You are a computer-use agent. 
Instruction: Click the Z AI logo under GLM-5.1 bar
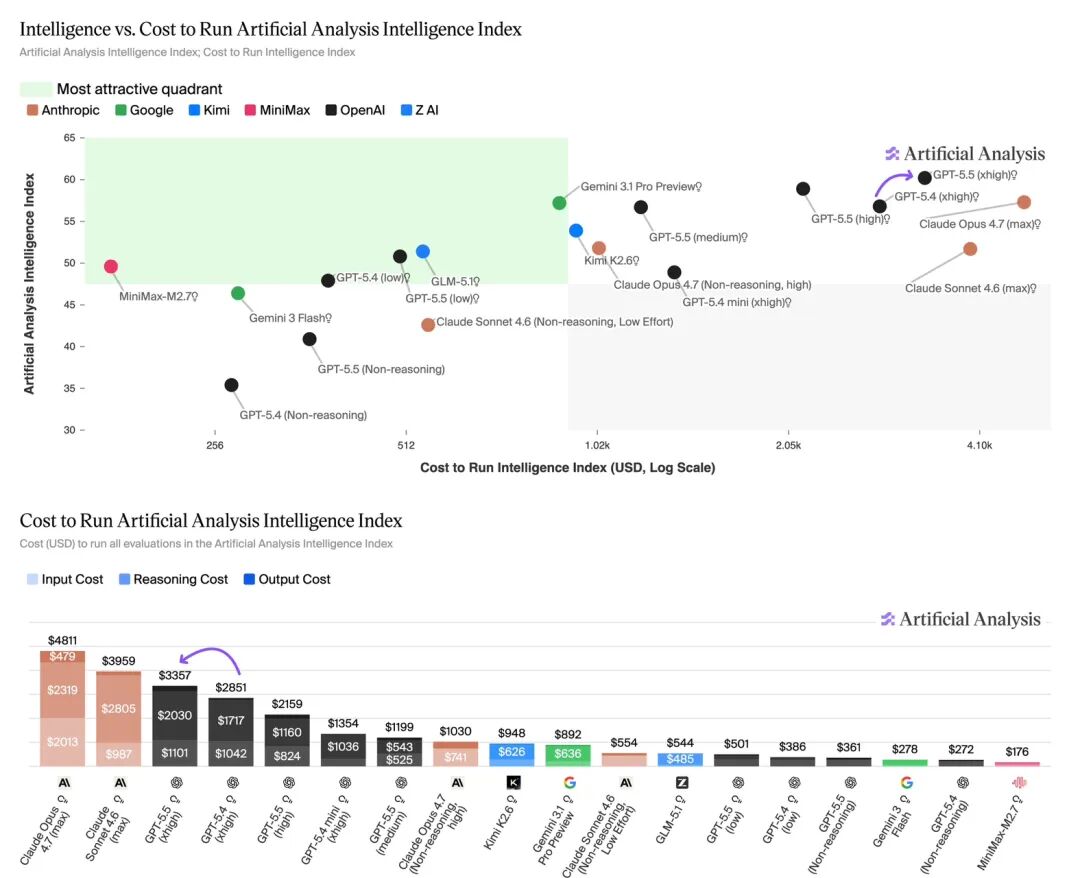(x=682, y=782)
